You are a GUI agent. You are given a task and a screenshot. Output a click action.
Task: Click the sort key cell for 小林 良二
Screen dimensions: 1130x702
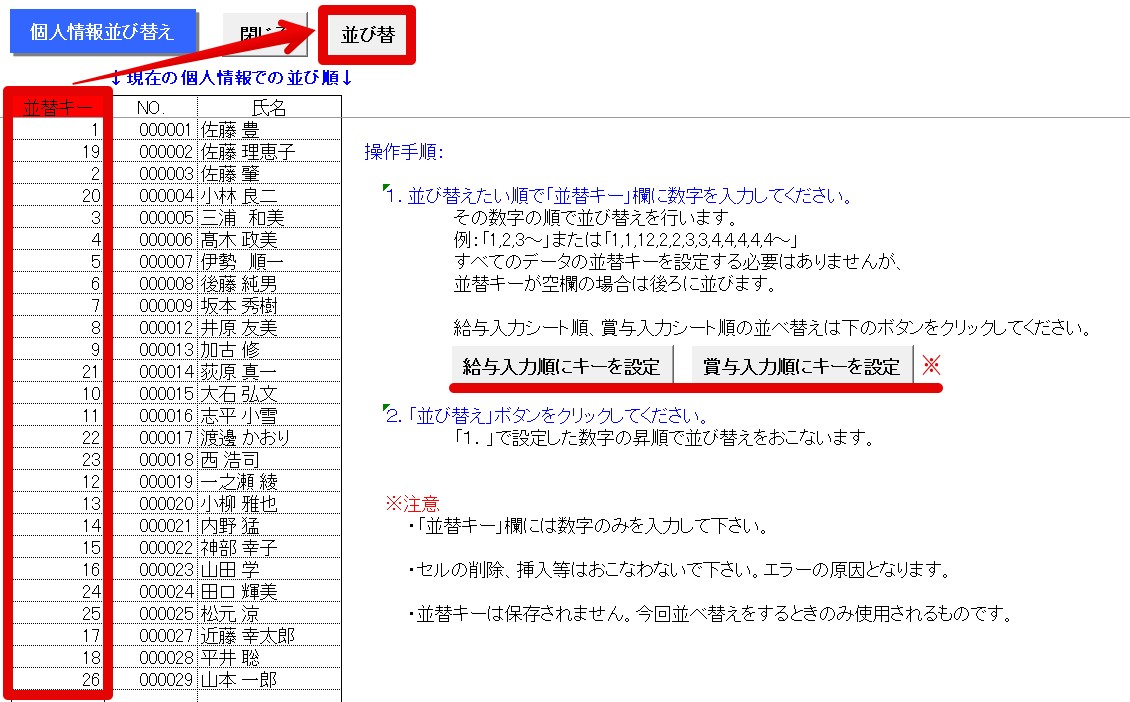click(58, 195)
